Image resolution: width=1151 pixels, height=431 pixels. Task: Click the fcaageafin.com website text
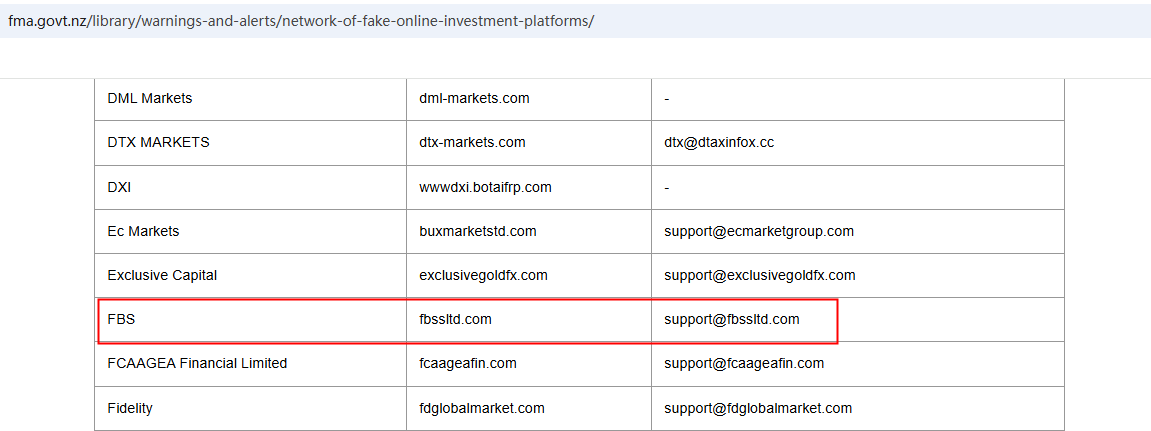pos(468,363)
